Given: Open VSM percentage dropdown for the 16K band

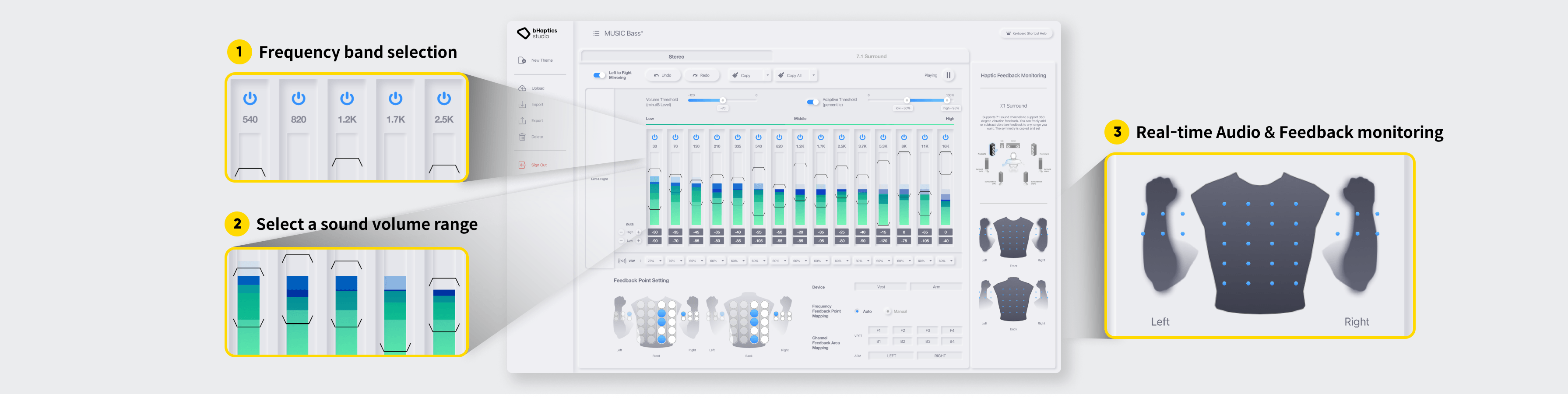Looking at the screenshot, I should pyautogui.click(x=945, y=261).
